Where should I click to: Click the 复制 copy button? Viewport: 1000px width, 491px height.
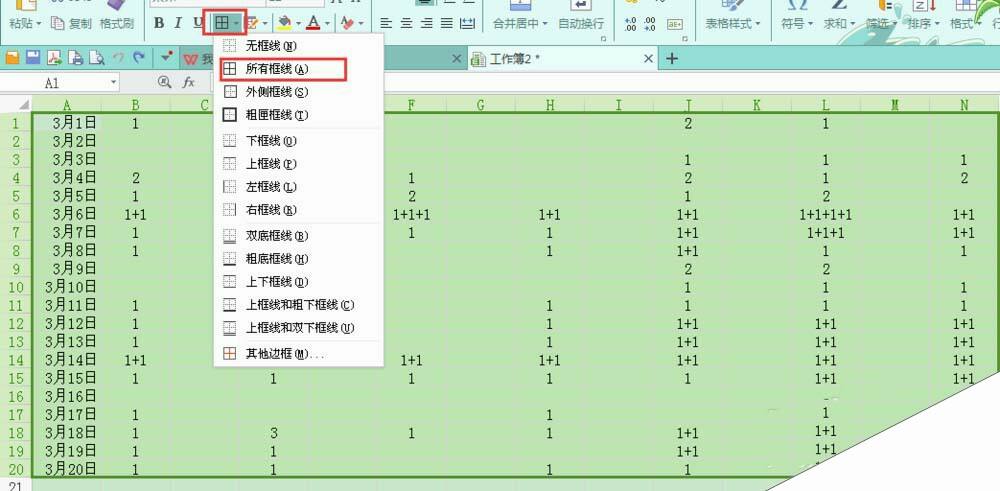(x=71, y=24)
